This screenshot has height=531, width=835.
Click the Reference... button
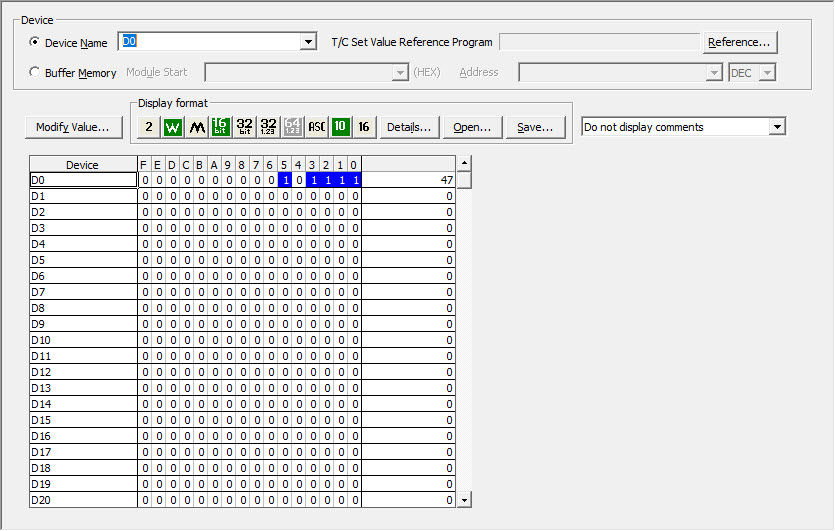click(x=739, y=42)
